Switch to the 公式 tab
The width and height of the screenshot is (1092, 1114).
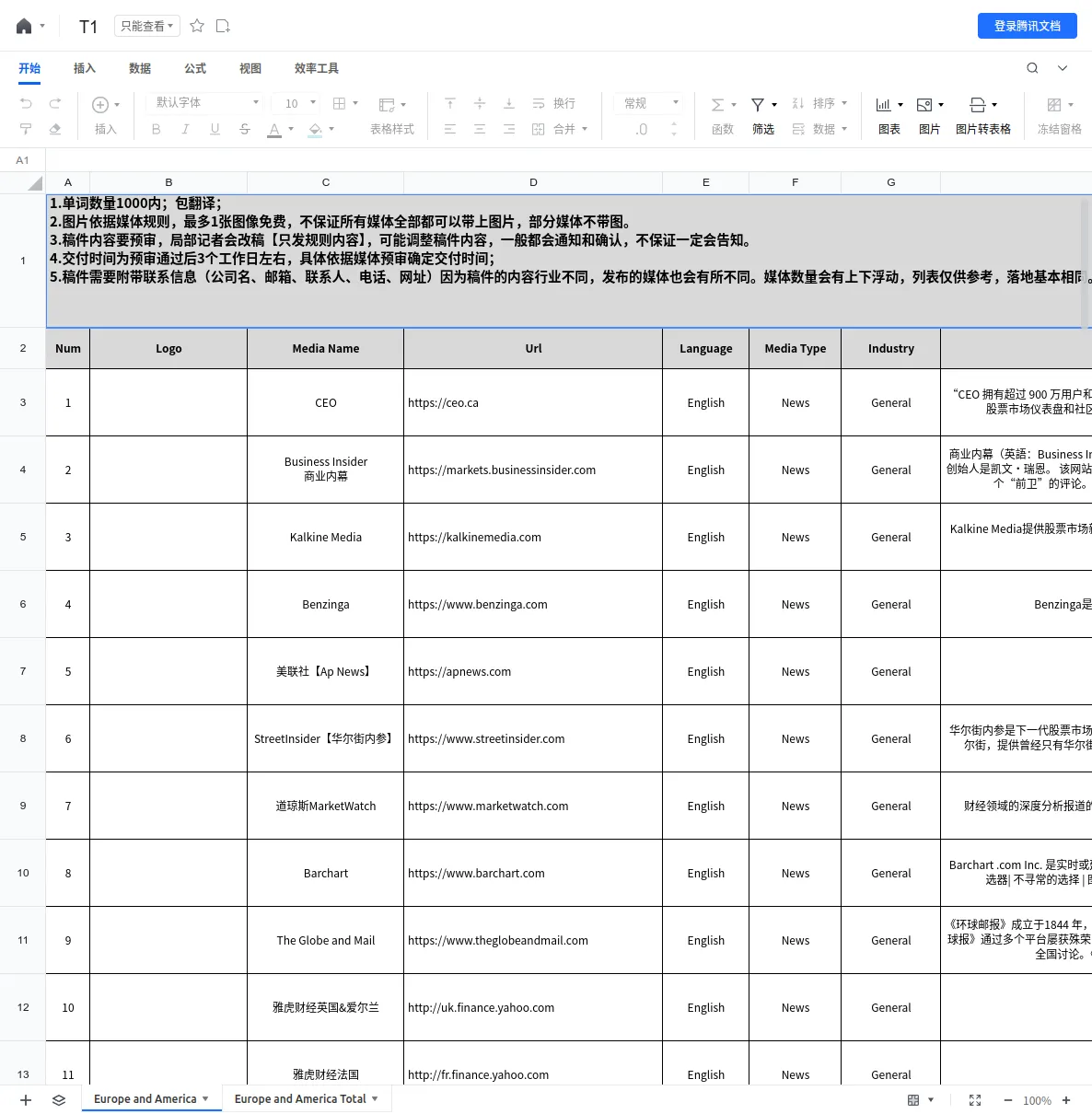click(x=195, y=68)
